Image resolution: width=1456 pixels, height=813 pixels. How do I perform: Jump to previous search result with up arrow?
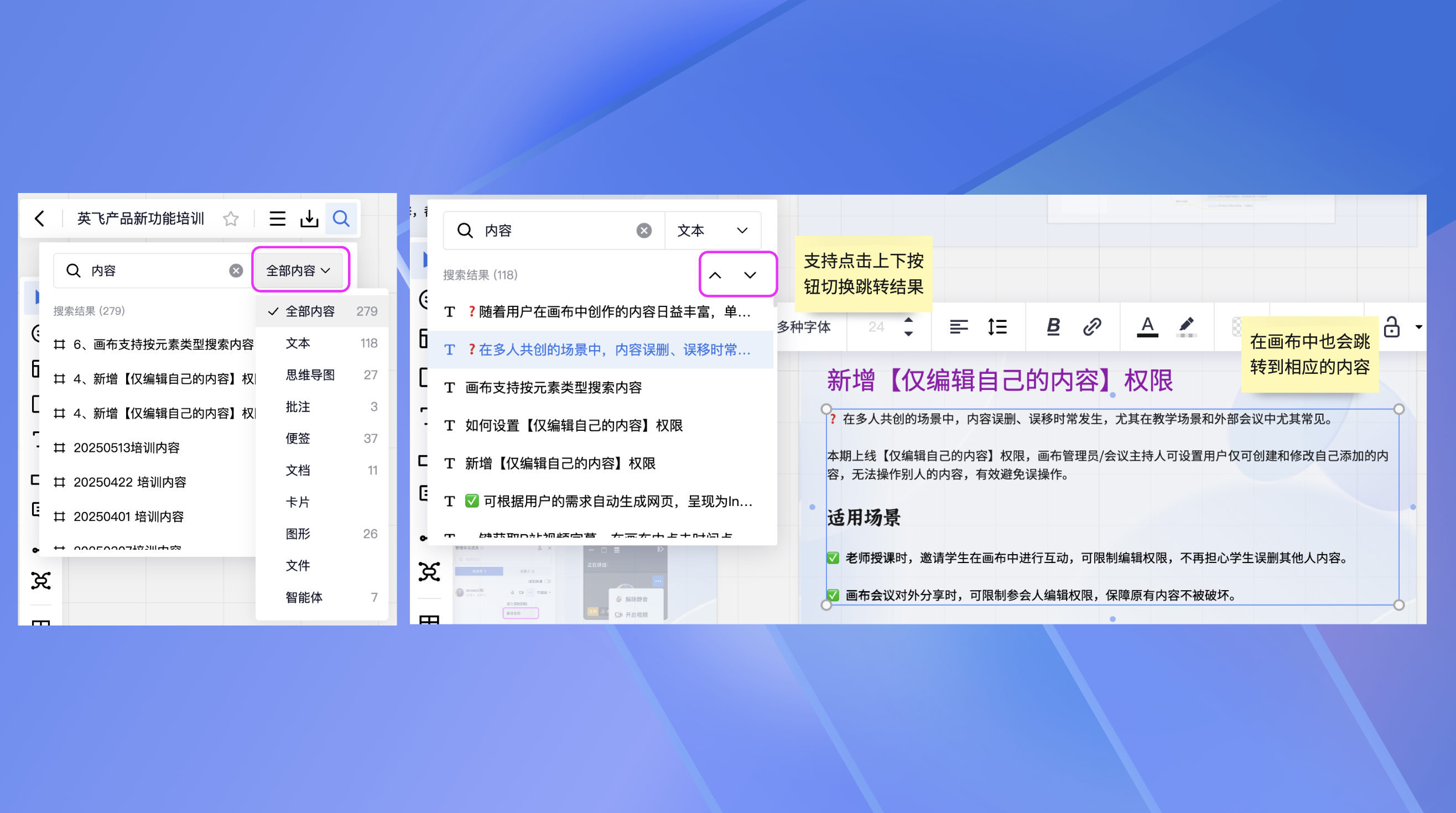pyautogui.click(x=715, y=275)
